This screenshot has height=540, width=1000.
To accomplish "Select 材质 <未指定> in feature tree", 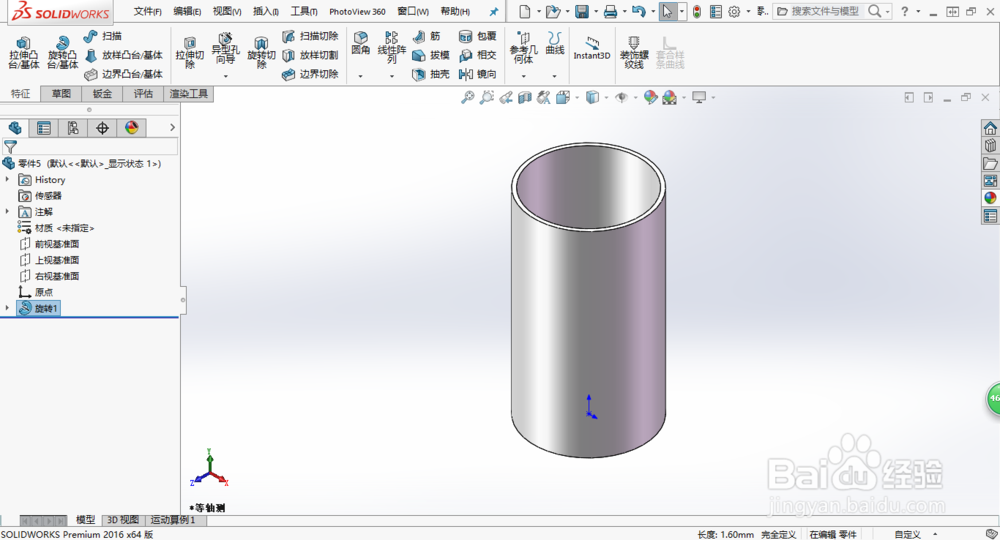I will [x=63, y=228].
